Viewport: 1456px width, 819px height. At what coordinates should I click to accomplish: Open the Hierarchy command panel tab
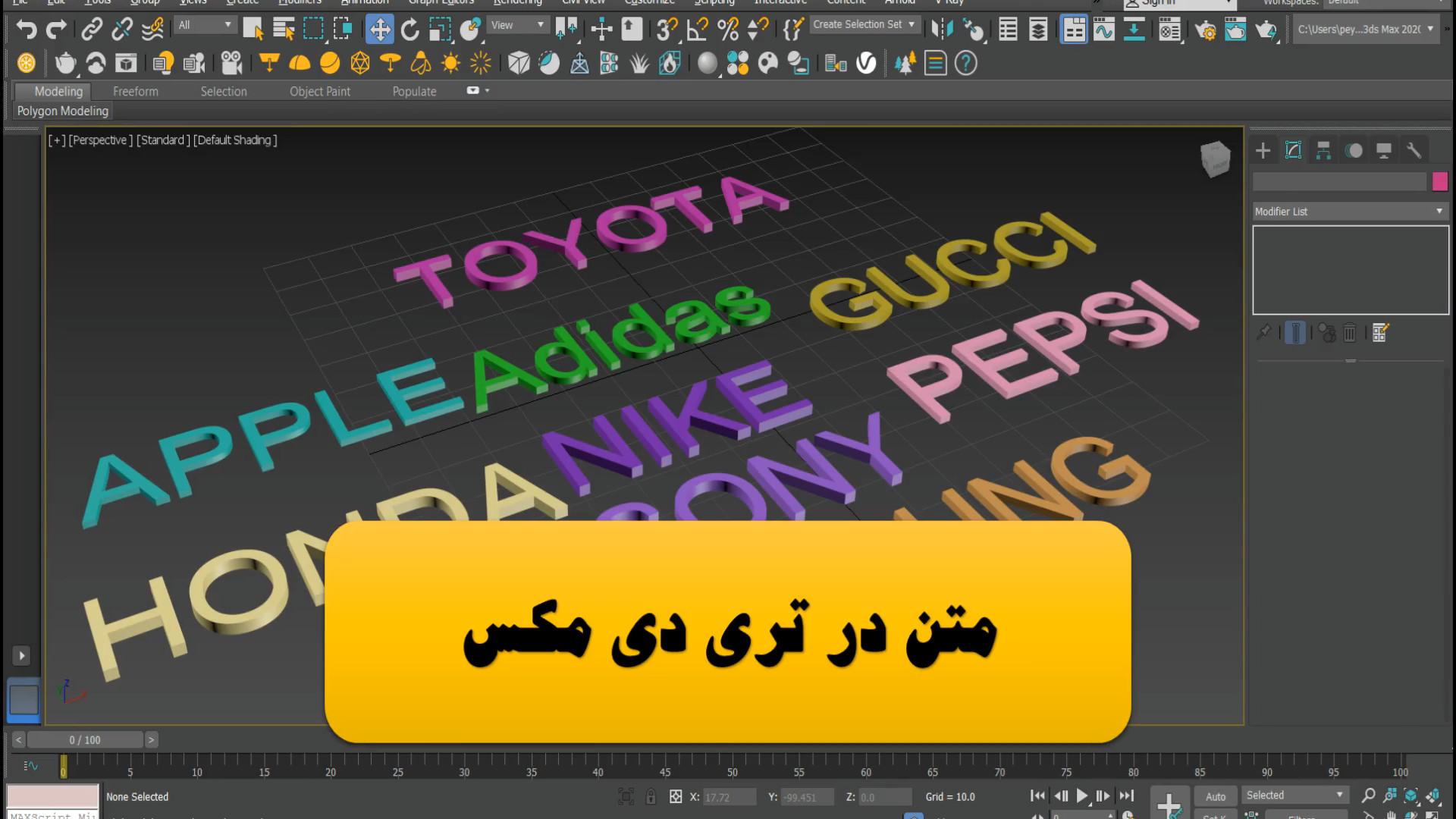[1323, 150]
